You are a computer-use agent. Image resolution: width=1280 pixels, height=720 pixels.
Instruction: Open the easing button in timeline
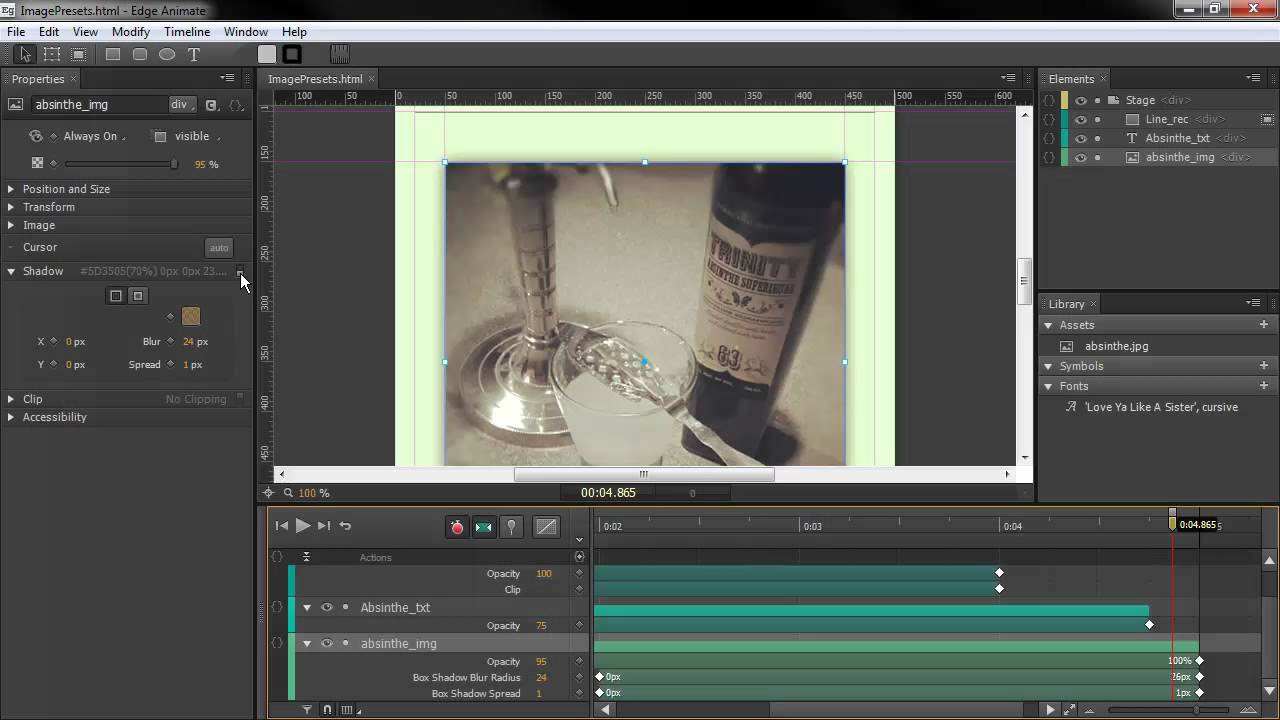[546, 527]
